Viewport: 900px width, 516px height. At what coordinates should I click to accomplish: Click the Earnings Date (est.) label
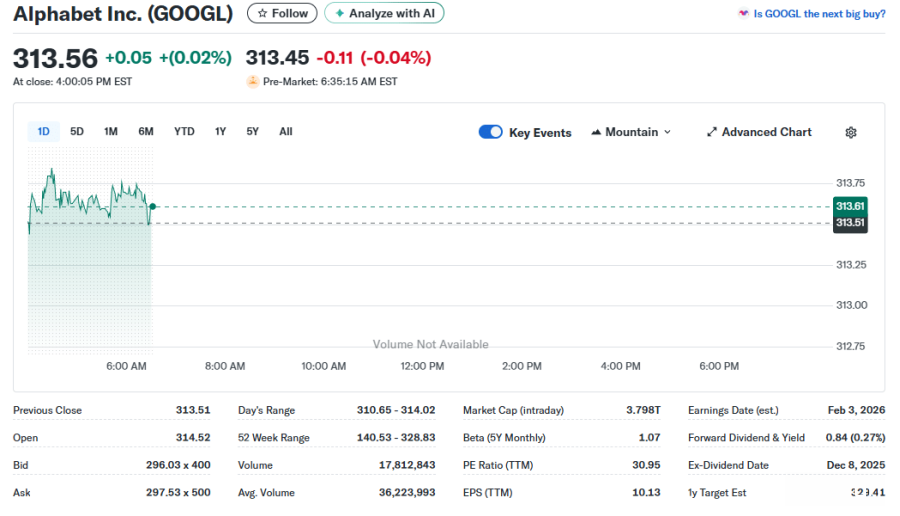(733, 410)
